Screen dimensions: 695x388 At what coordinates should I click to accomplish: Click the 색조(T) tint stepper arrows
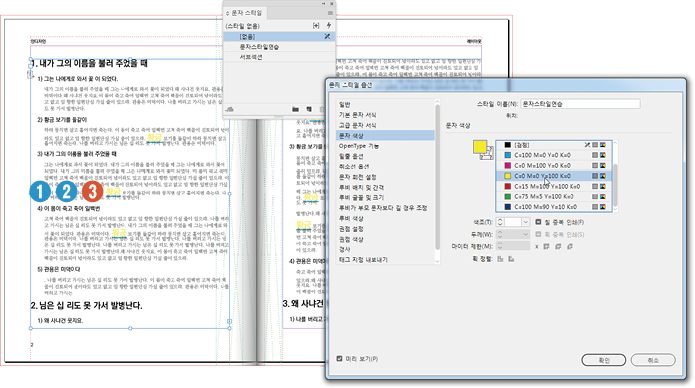coord(500,222)
